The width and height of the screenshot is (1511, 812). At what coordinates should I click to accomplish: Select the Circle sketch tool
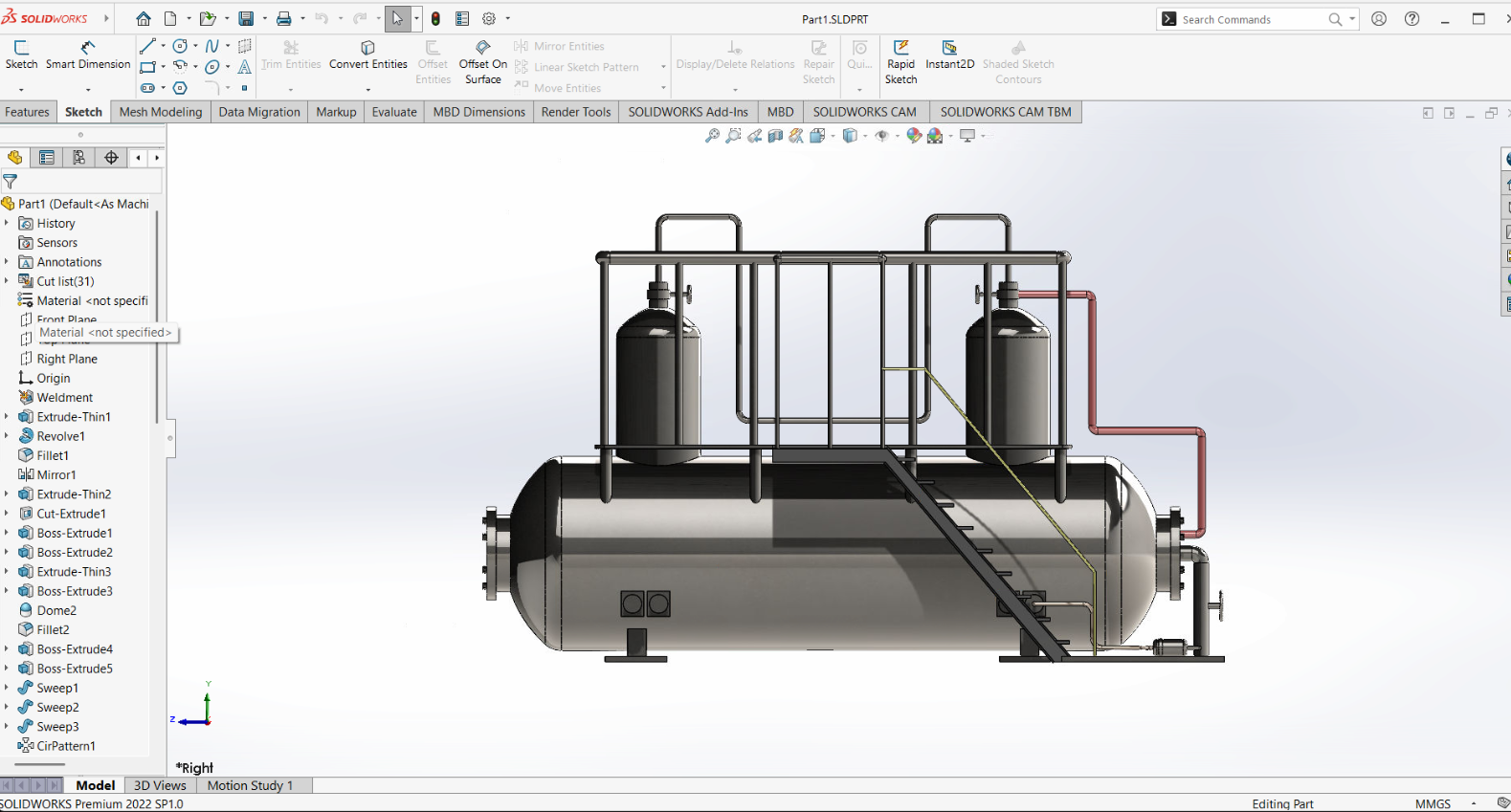(180, 46)
